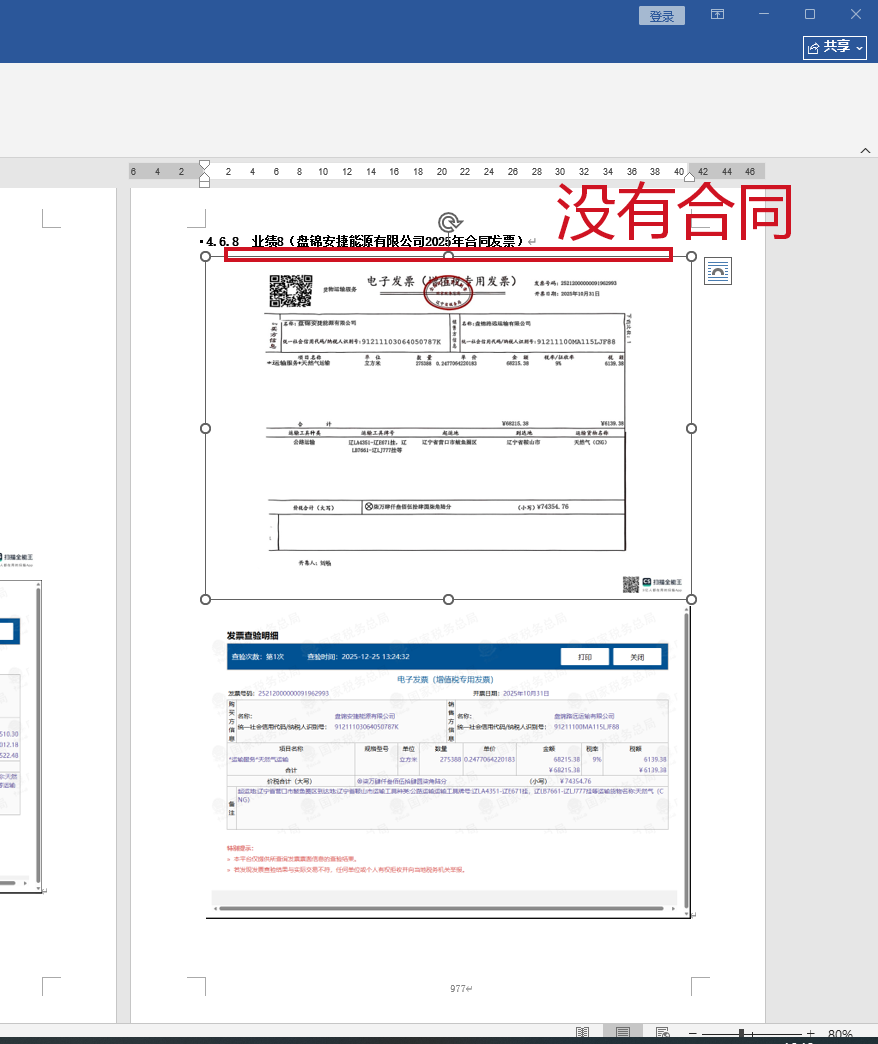Click the left-middle sizing handle of the invoice image

(206, 428)
